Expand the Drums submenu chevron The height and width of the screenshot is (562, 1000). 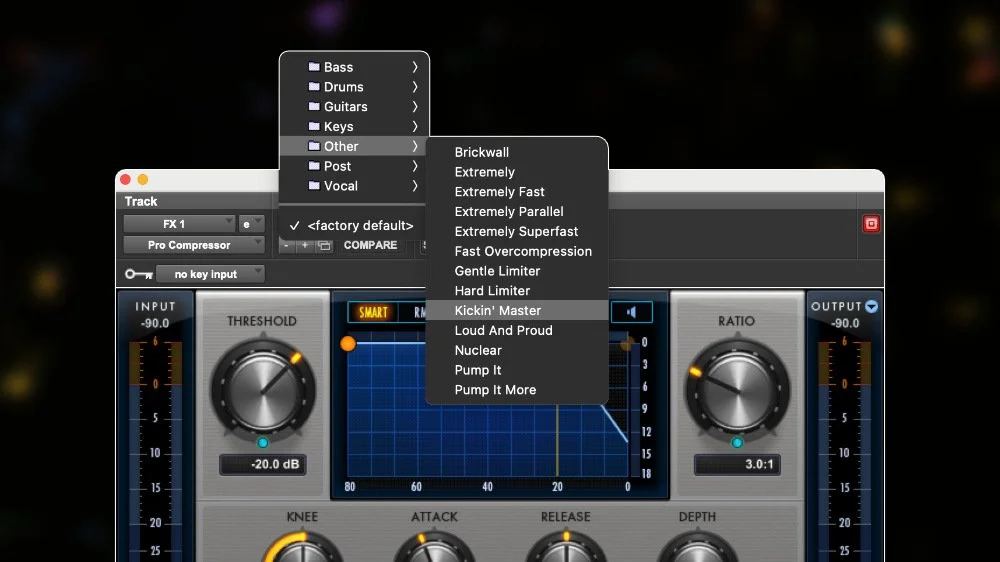click(415, 87)
